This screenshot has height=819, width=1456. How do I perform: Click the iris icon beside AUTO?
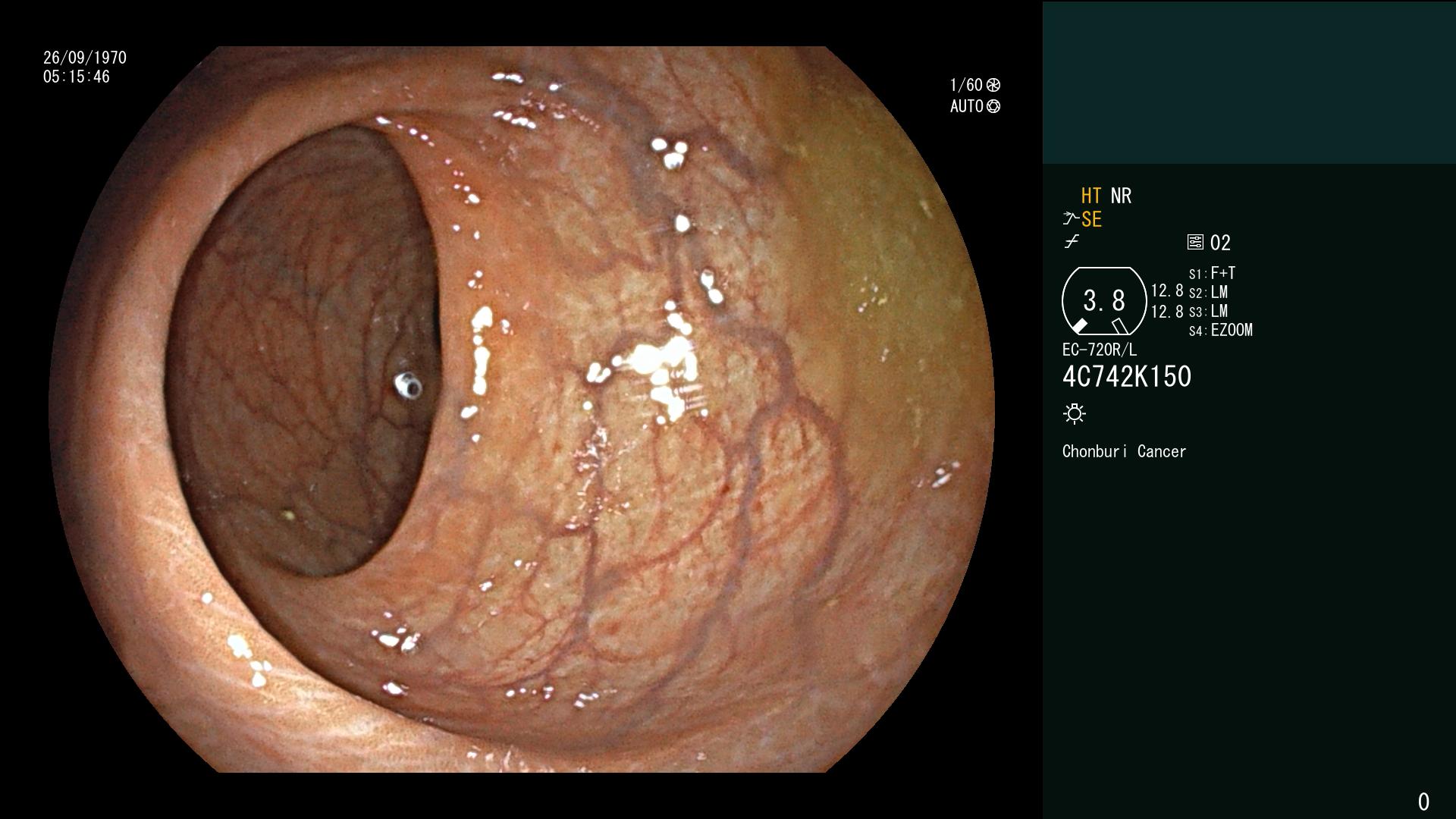(x=993, y=106)
